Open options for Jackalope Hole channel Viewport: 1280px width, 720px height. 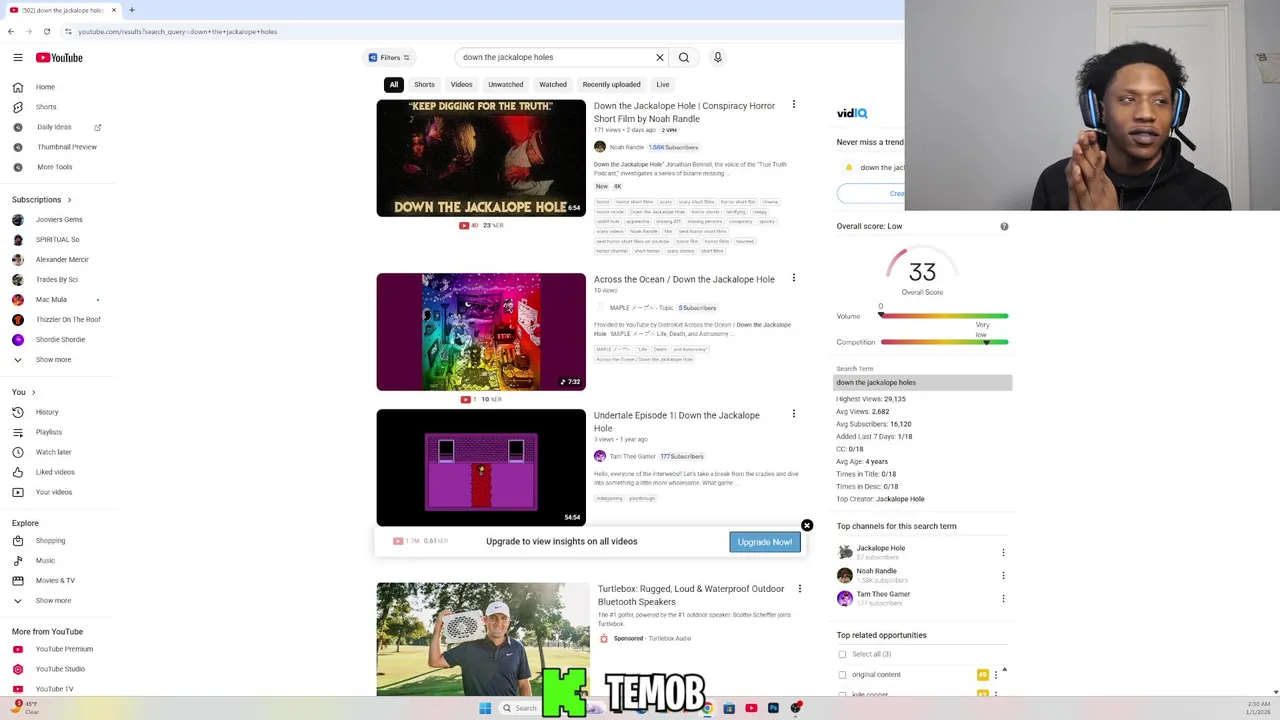(x=1003, y=552)
